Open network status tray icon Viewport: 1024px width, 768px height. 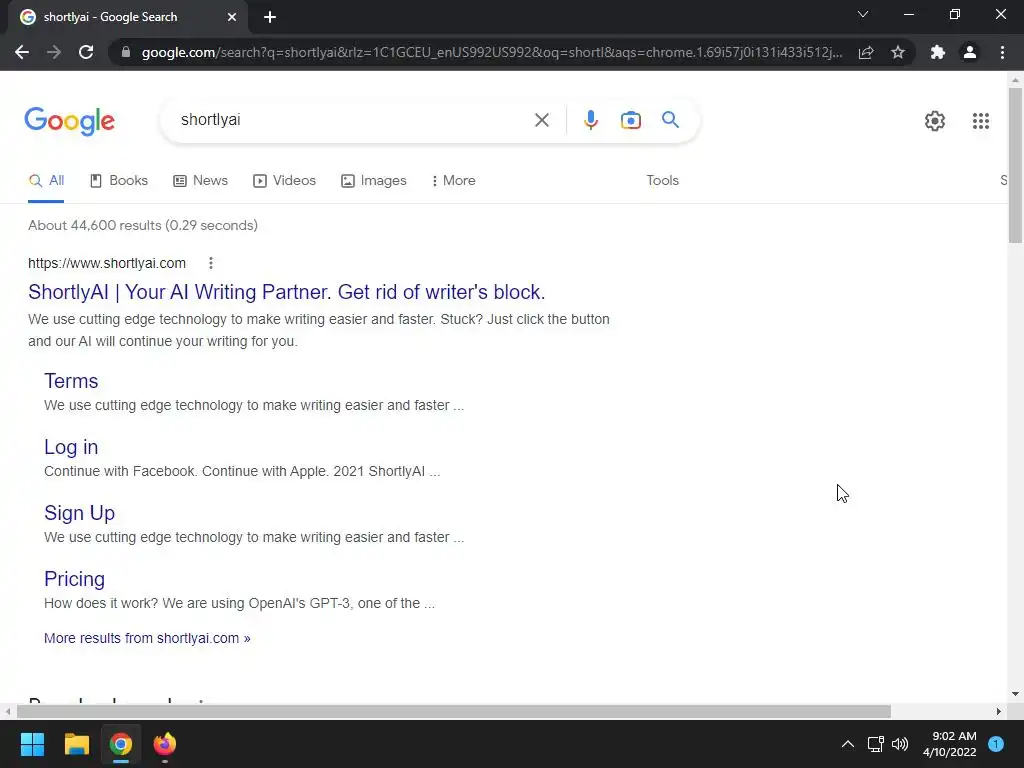(875, 744)
